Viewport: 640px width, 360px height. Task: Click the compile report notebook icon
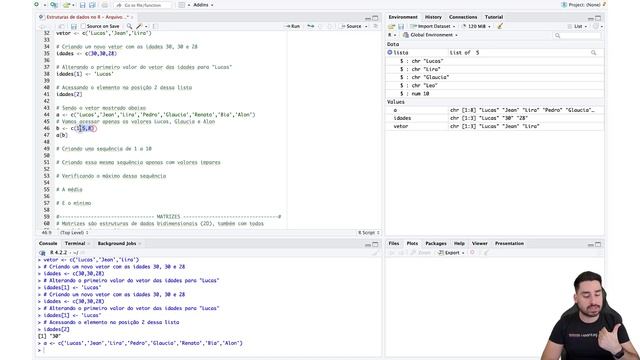(x=155, y=26)
